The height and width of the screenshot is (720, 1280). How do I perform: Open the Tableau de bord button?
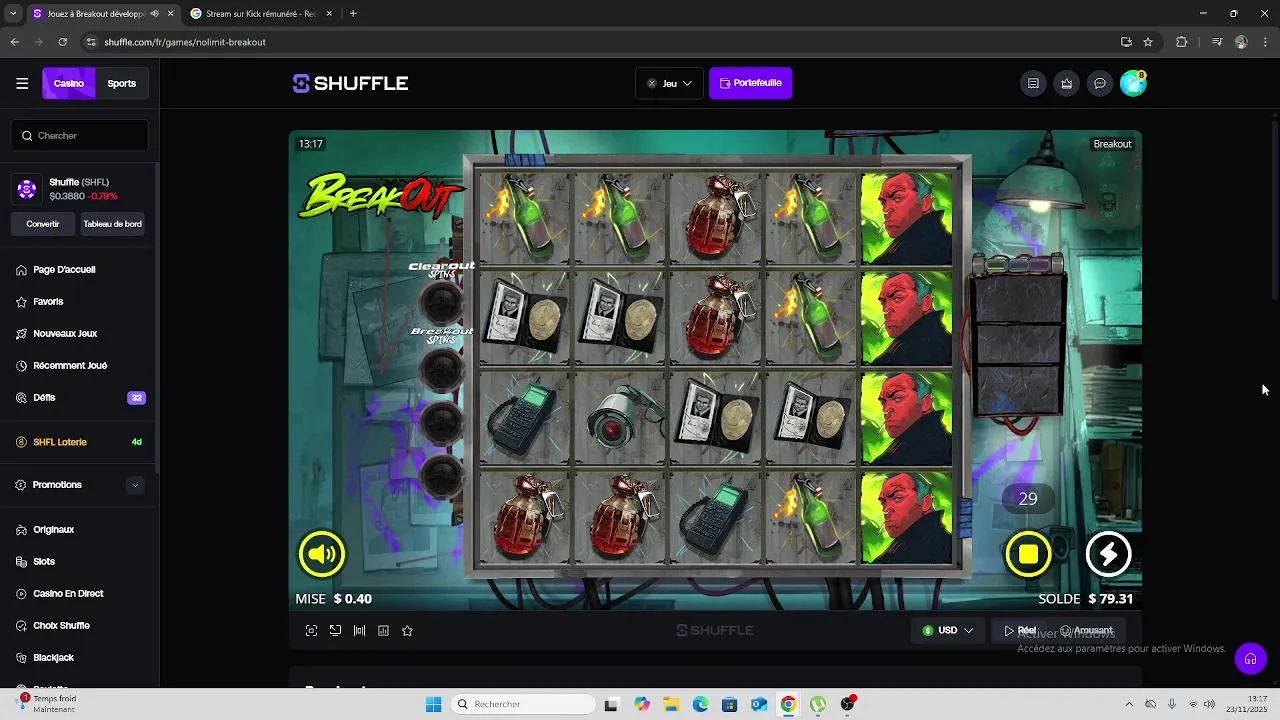pos(112,224)
